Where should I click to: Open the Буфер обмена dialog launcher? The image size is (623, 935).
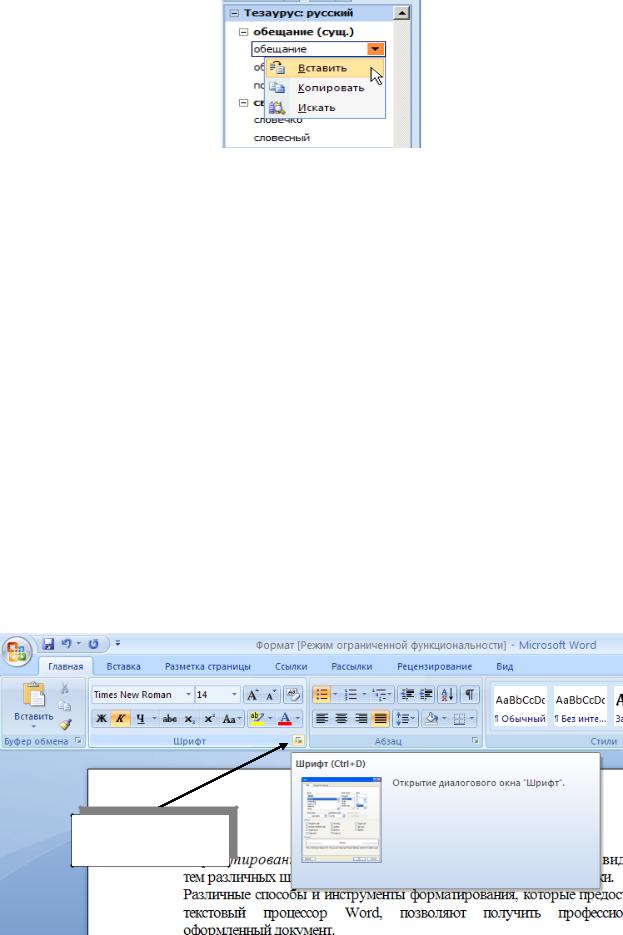pyautogui.click(x=78, y=741)
